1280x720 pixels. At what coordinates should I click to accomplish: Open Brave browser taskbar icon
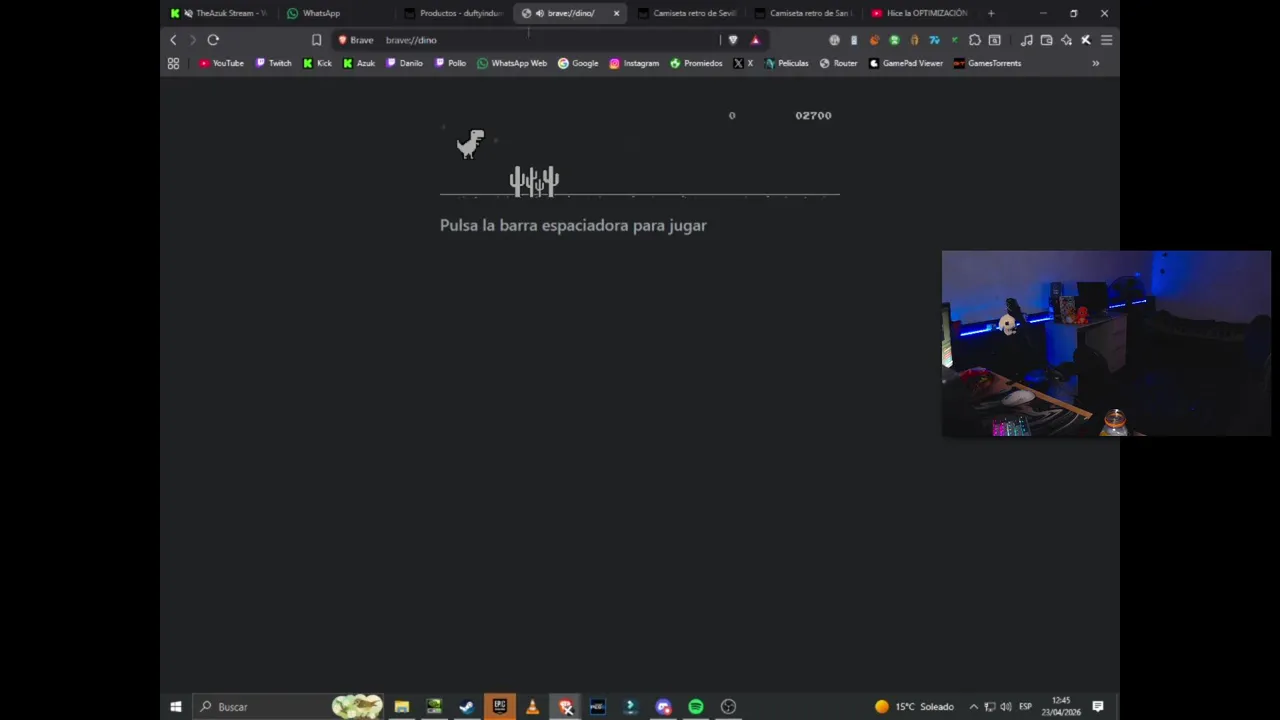565,707
